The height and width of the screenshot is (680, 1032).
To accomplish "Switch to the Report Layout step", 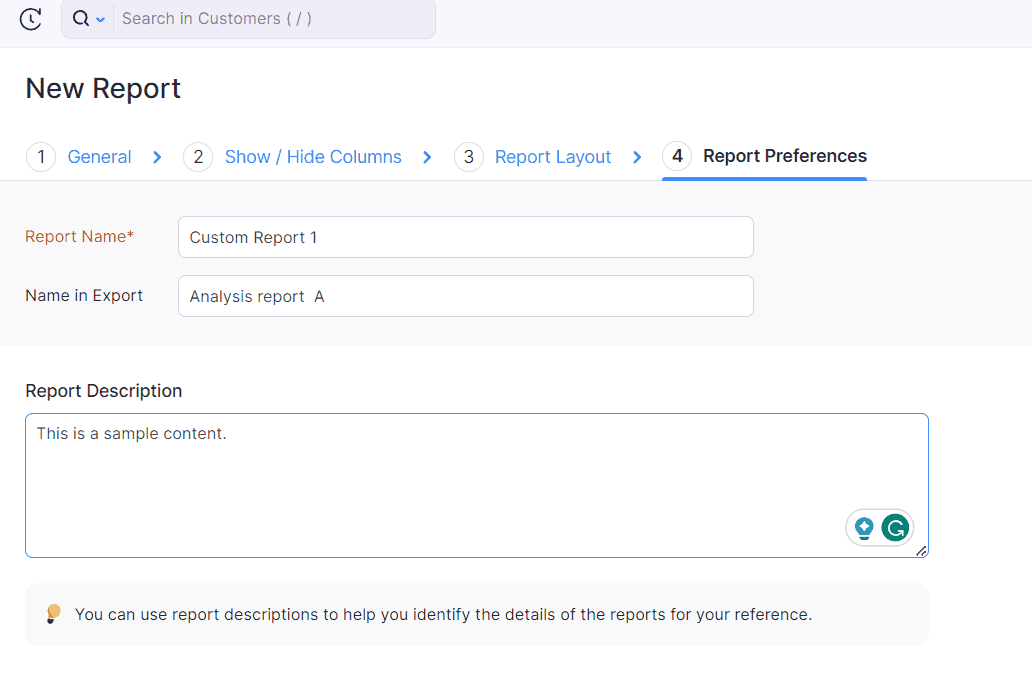I will point(553,157).
